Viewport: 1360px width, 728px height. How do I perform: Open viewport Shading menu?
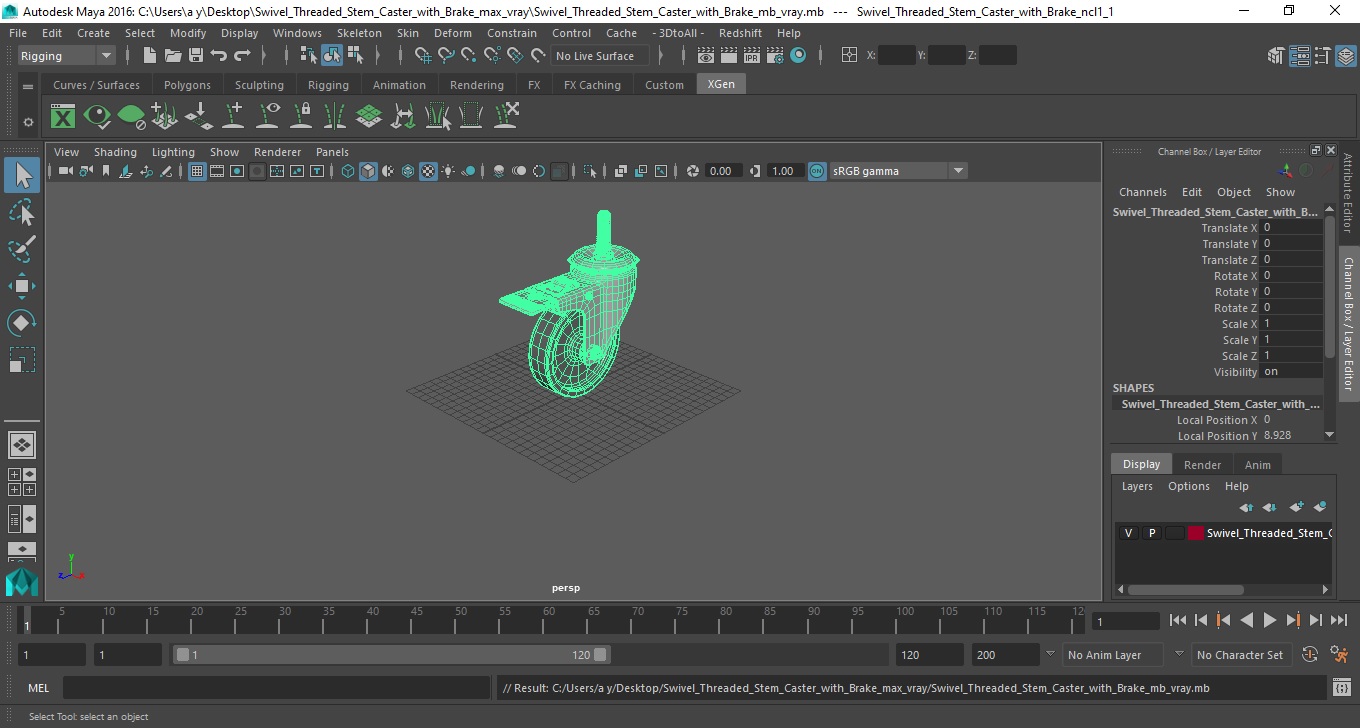click(x=115, y=152)
